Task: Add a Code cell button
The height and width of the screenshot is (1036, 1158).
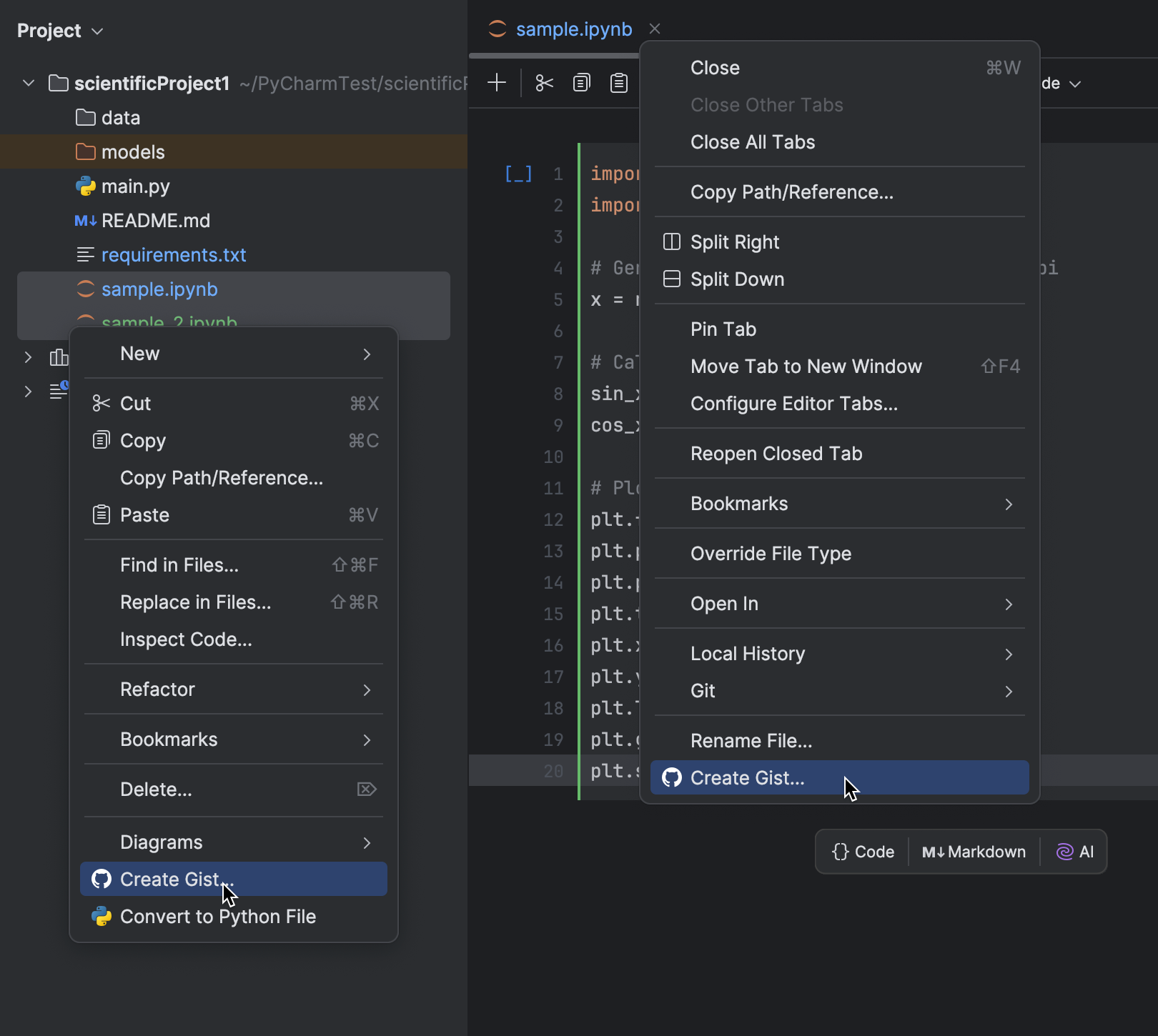Action: (x=863, y=852)
